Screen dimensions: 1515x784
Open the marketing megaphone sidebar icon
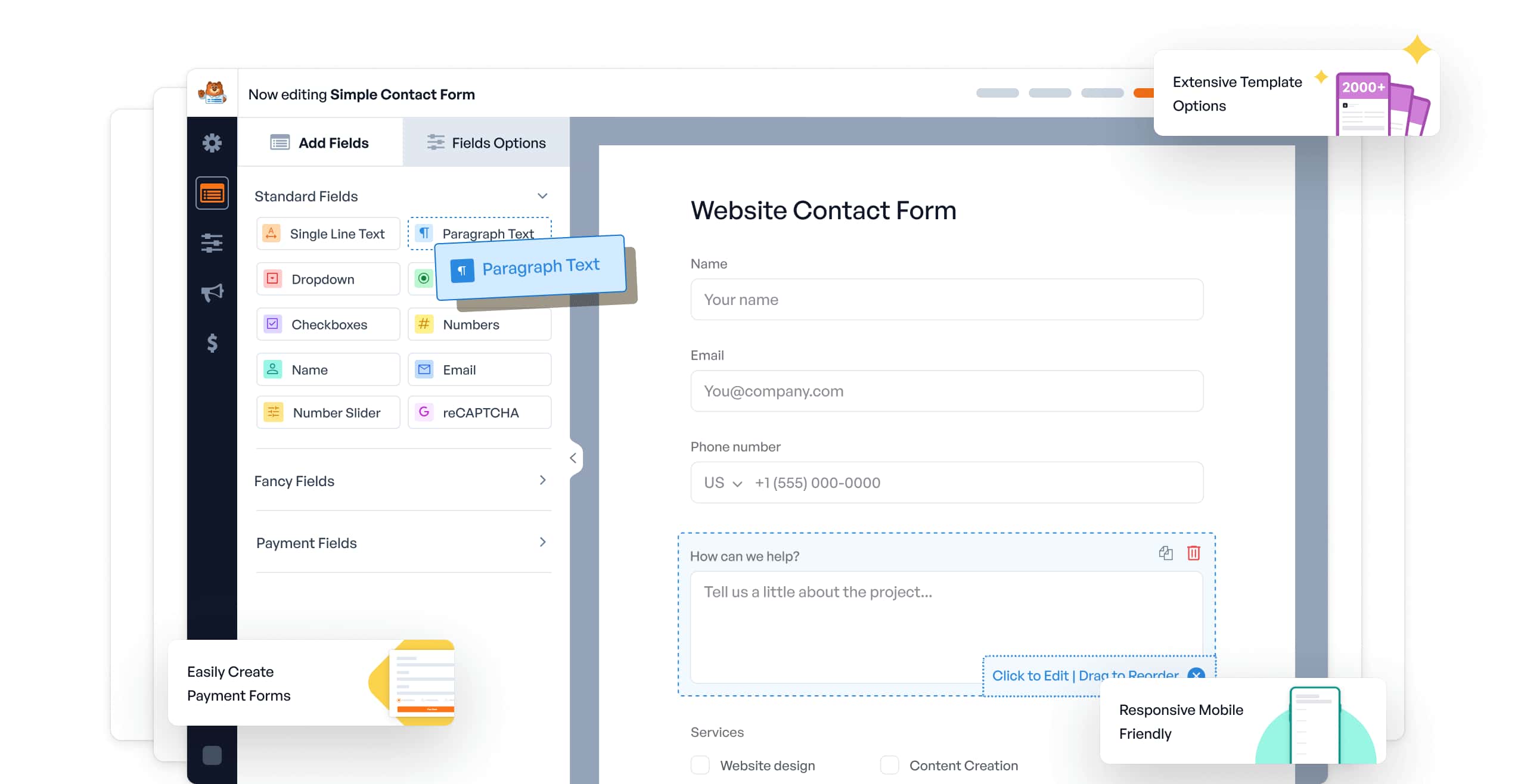pos(212,293)
